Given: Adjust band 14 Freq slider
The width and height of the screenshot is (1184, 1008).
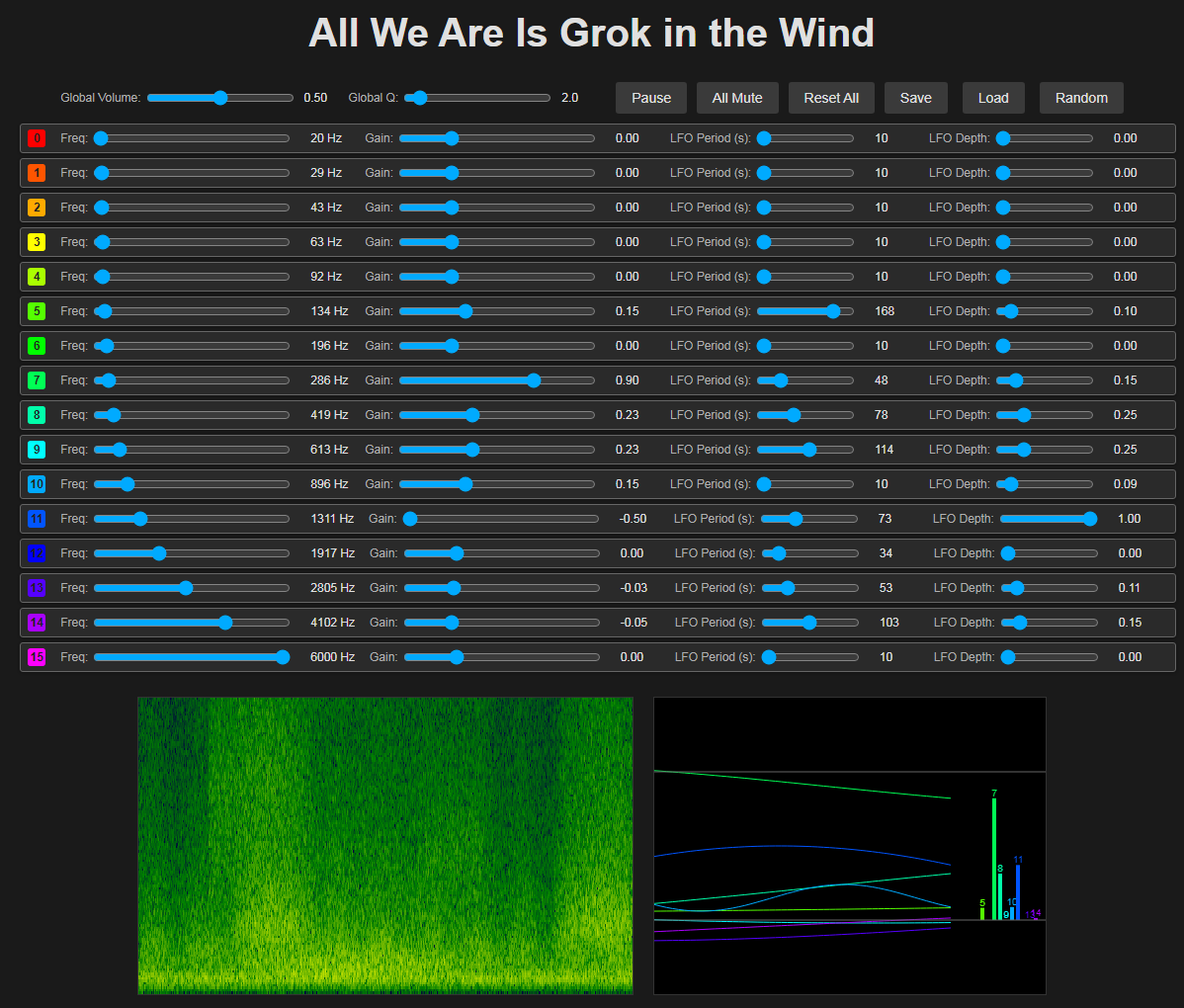Looking at the screenshot, I should (192, 623).
